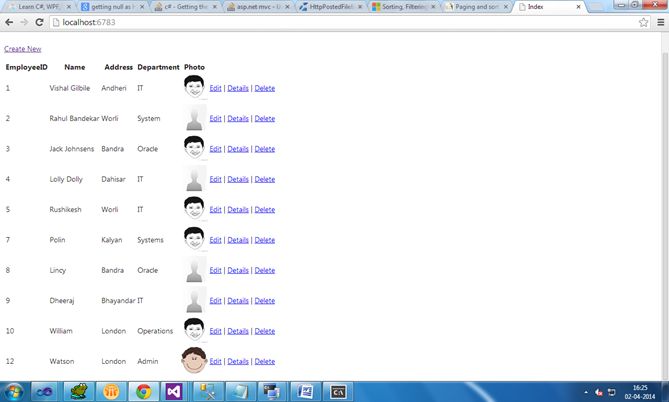The height and width of the screenshot is (402, 669).
Task: Edit the Rahul Bandekar record
Action: pyautogui.click(x=215, y=119)
